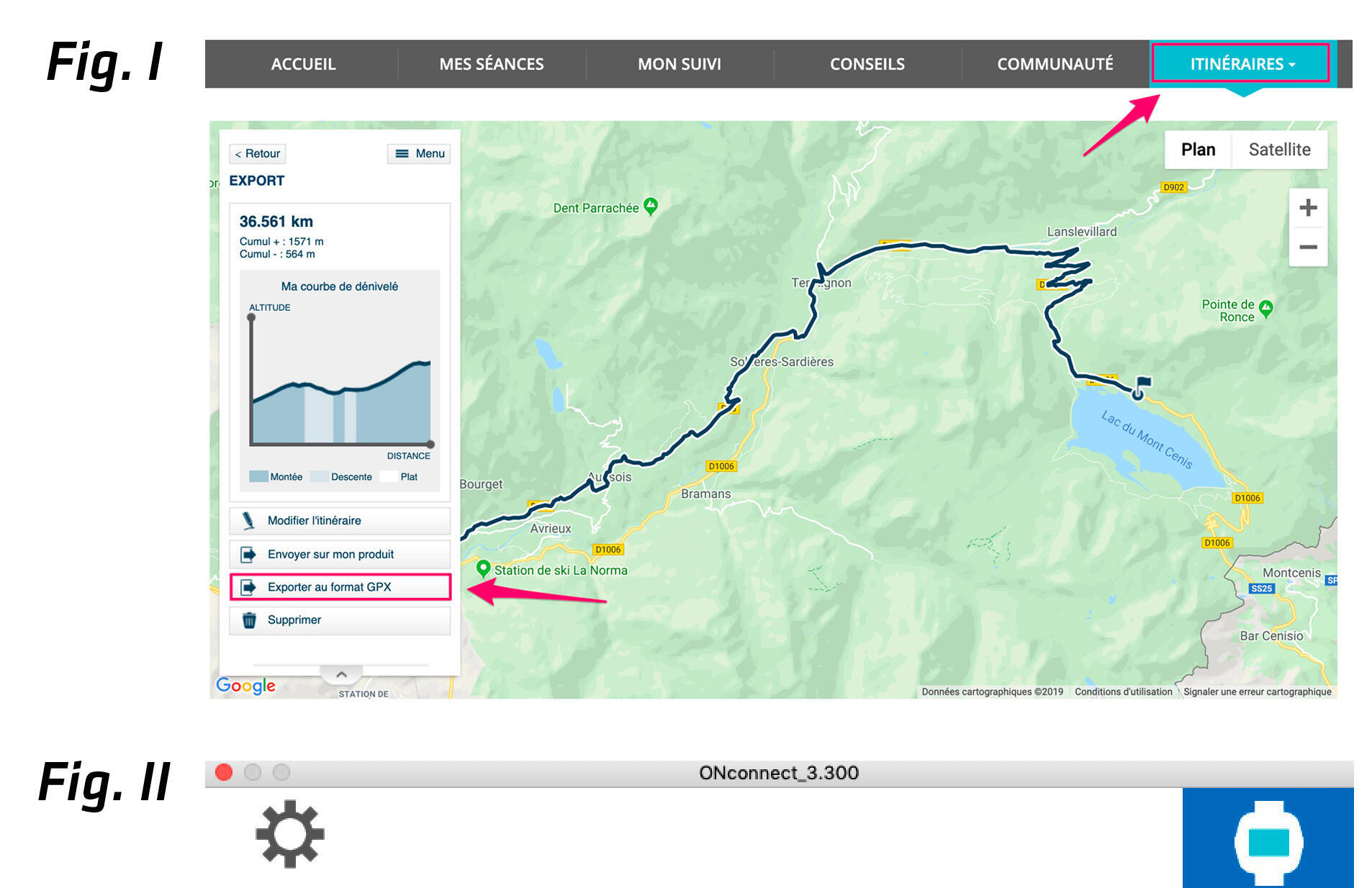Export the route with Exporter au format GPX
The height and width of the screenshot is (888, 1372).
[x=340, y=587]
